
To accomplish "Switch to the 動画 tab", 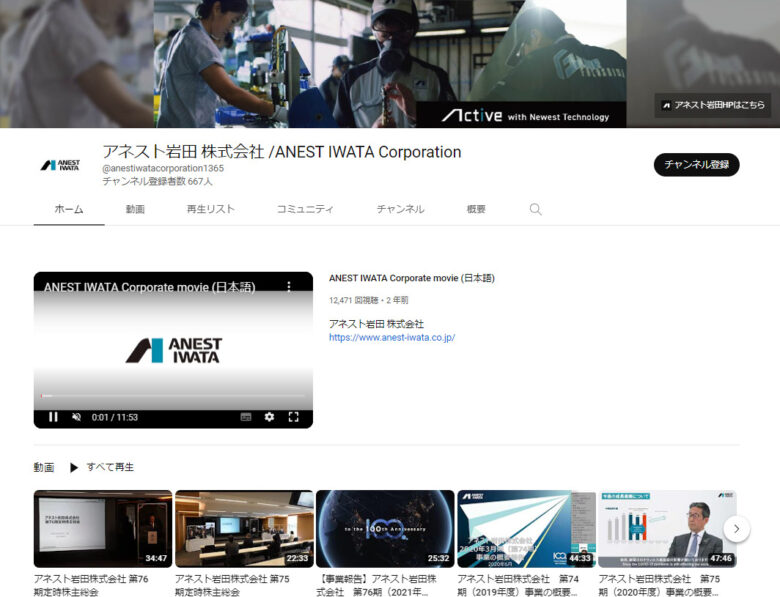I will pyautogui.click(x=135, y=209).
